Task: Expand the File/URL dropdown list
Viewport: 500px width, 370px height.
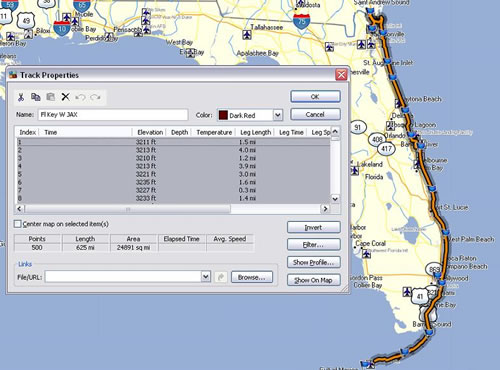Action: [x=206, y=276]
